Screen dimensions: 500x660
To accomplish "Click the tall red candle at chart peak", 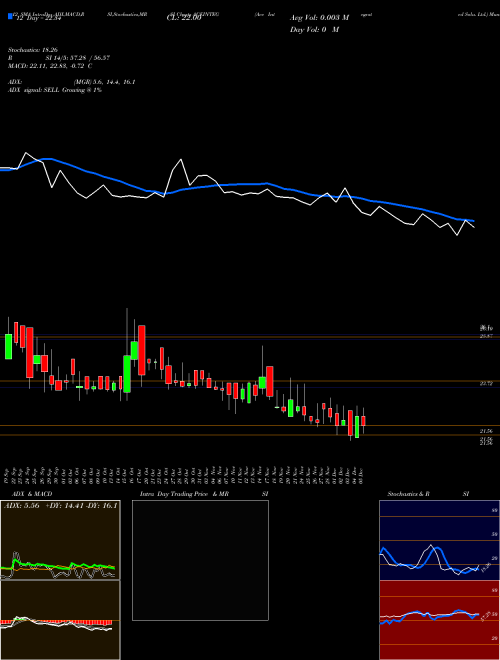I will coord(142,350).
